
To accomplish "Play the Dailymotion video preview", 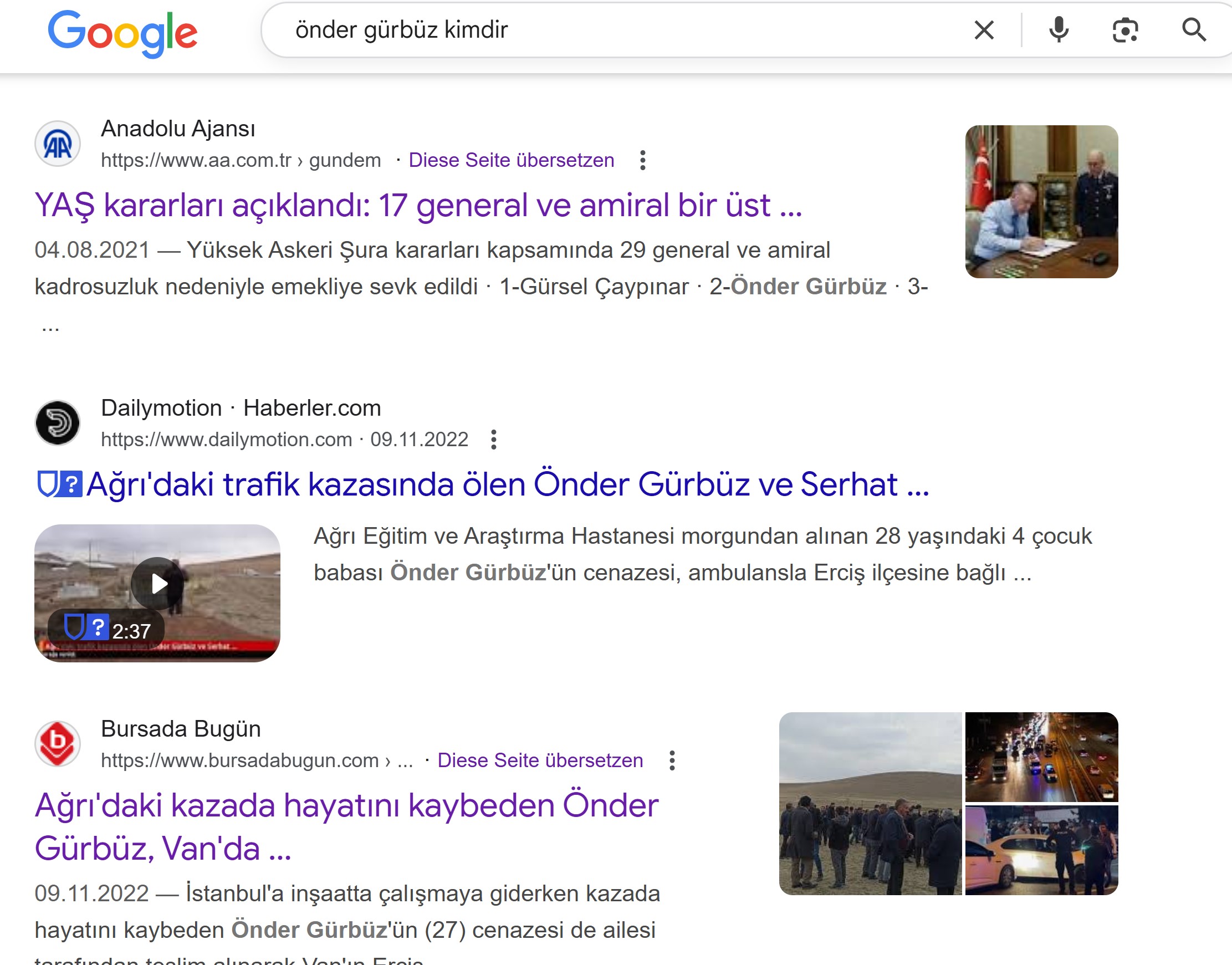I will [x=157, y=583].
